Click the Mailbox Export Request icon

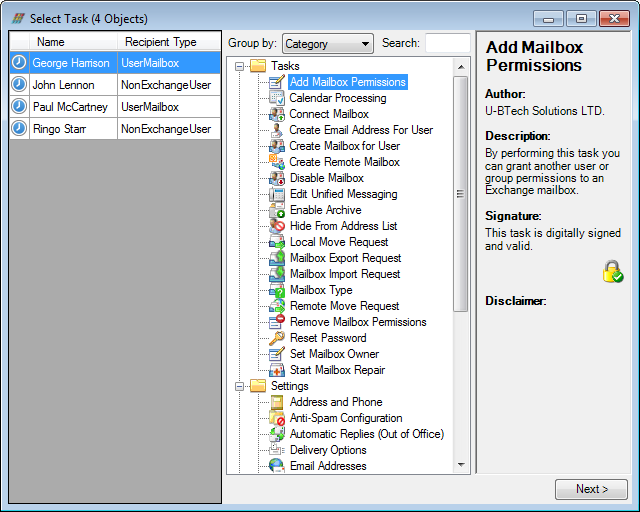pyautogui.click(x=277, y=258)
